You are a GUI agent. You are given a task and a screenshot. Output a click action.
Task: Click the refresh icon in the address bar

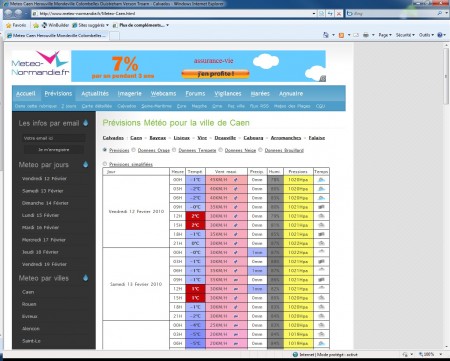tap(330, 13)
